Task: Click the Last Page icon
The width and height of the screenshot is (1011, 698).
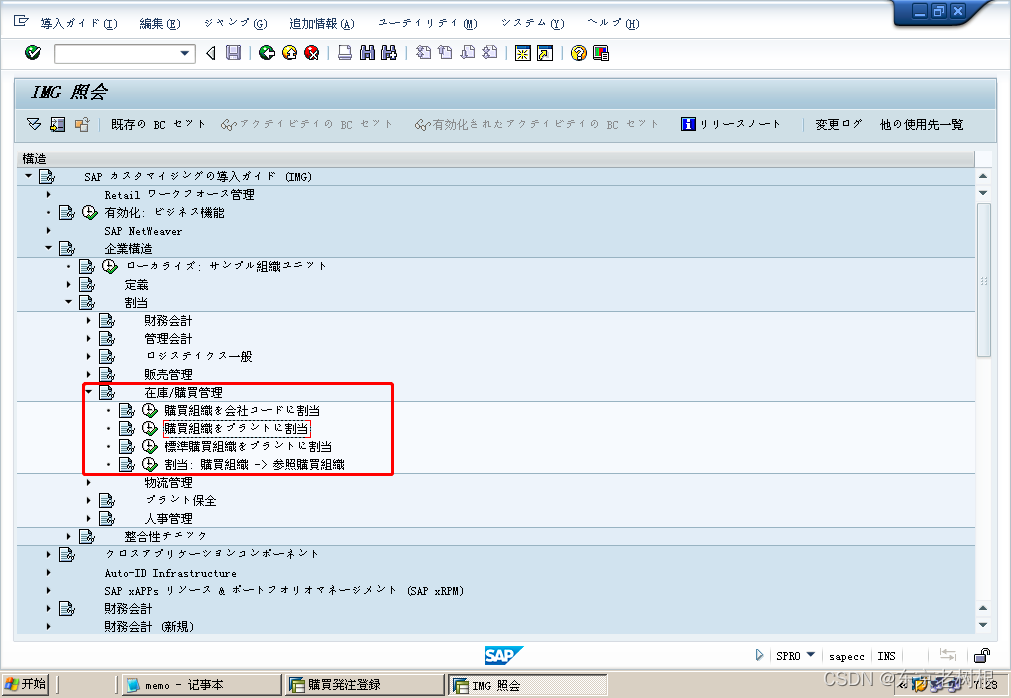Action: coord(490,53)
